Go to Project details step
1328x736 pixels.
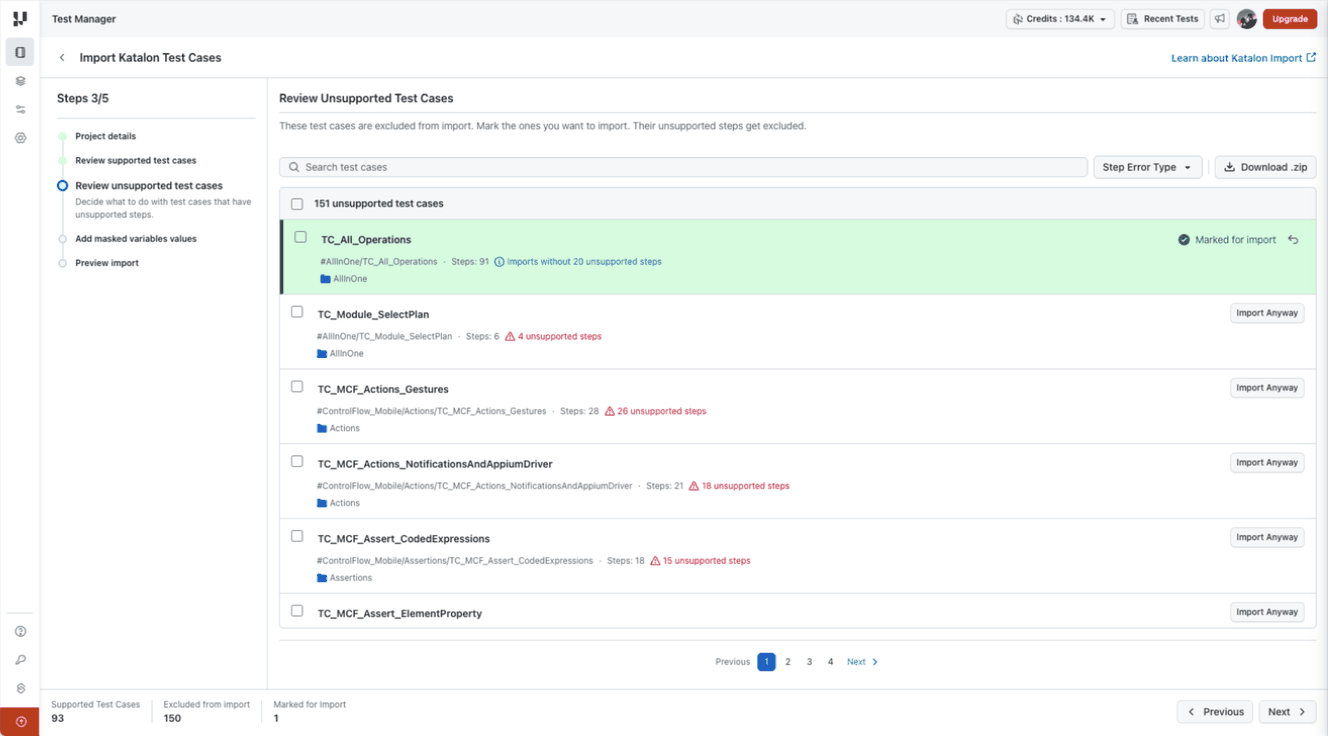pyautogui.click(x=105, y=136)
